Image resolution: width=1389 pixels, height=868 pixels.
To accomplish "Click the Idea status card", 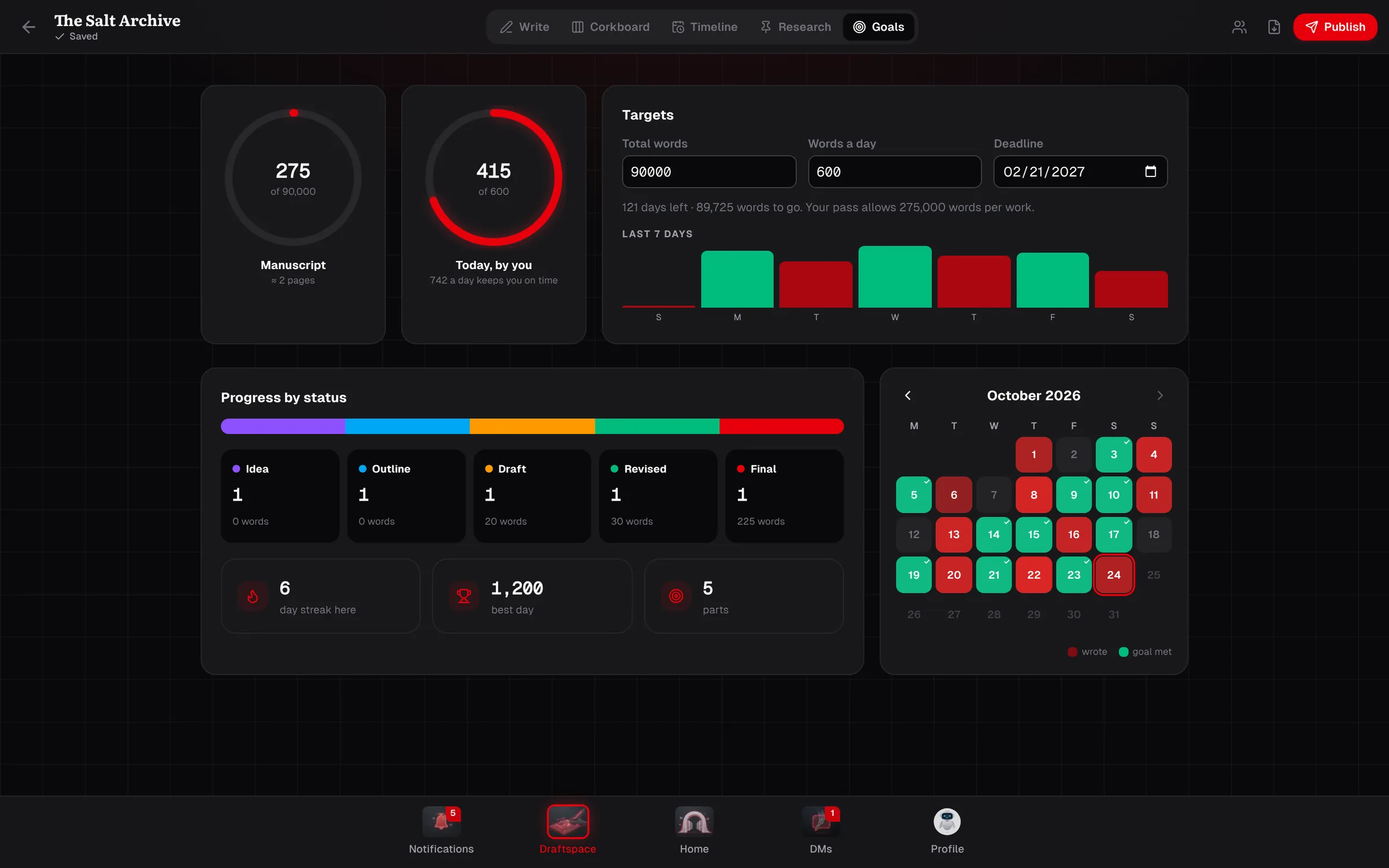I will click(280, 496).
